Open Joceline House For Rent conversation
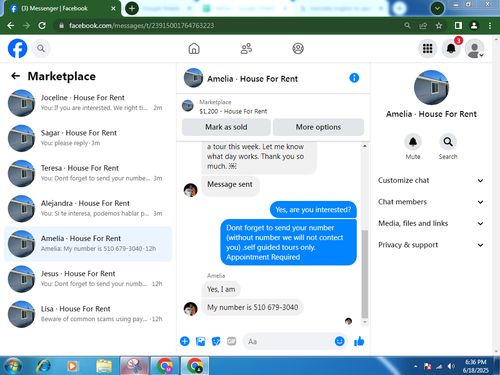The width and height of the screenshot is (500, 375). (88, 103)
